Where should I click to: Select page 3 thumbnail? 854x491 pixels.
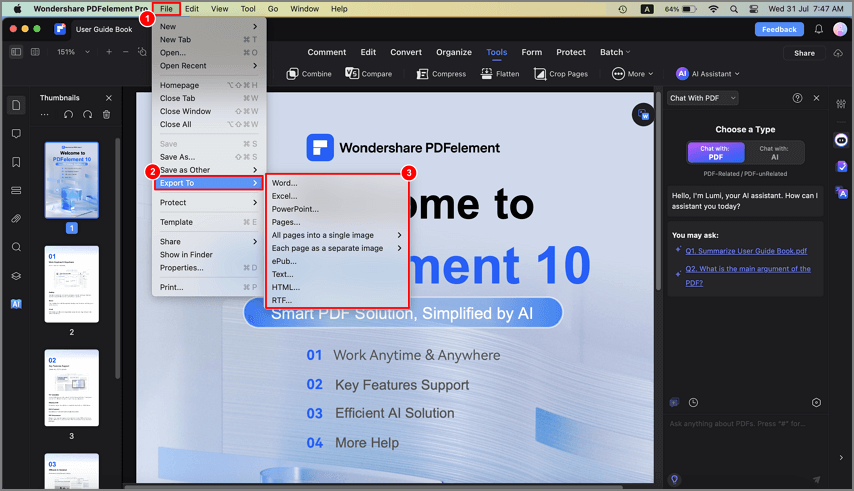click(x=71, y=388)
